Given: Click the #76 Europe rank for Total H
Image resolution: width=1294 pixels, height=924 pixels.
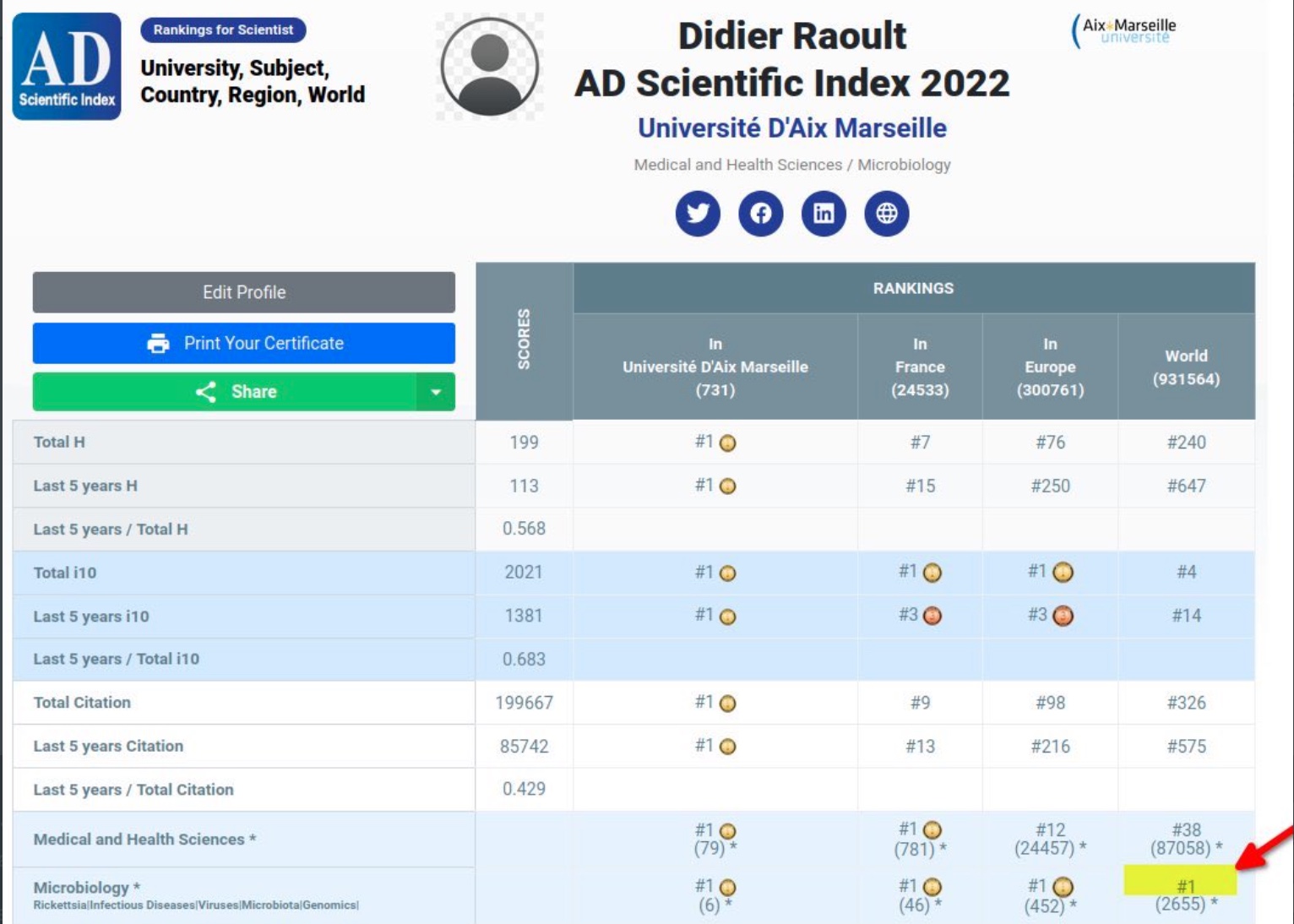Looking at the screenshot, I should 1050,443.
